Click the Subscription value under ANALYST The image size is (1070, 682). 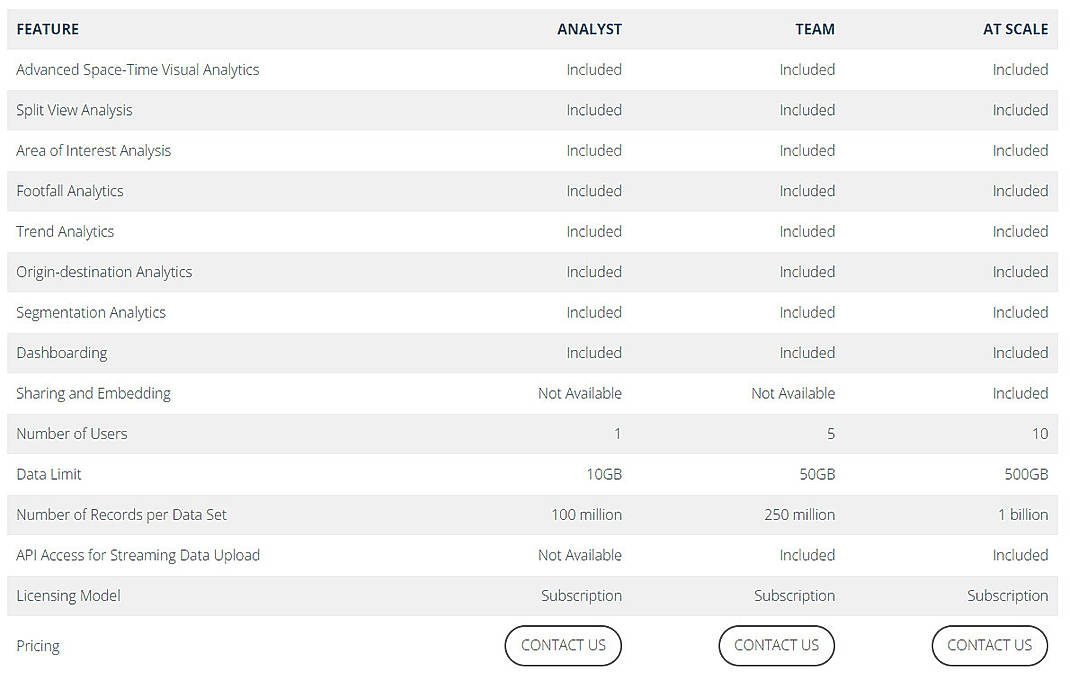point(581,595)
